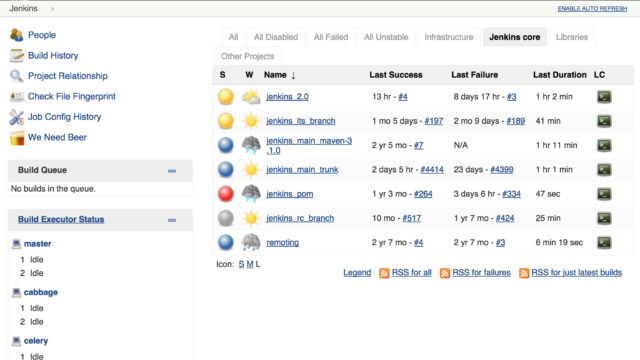Open last success build #4414
The height and width of the screenshot is (360, 640).
432,169
